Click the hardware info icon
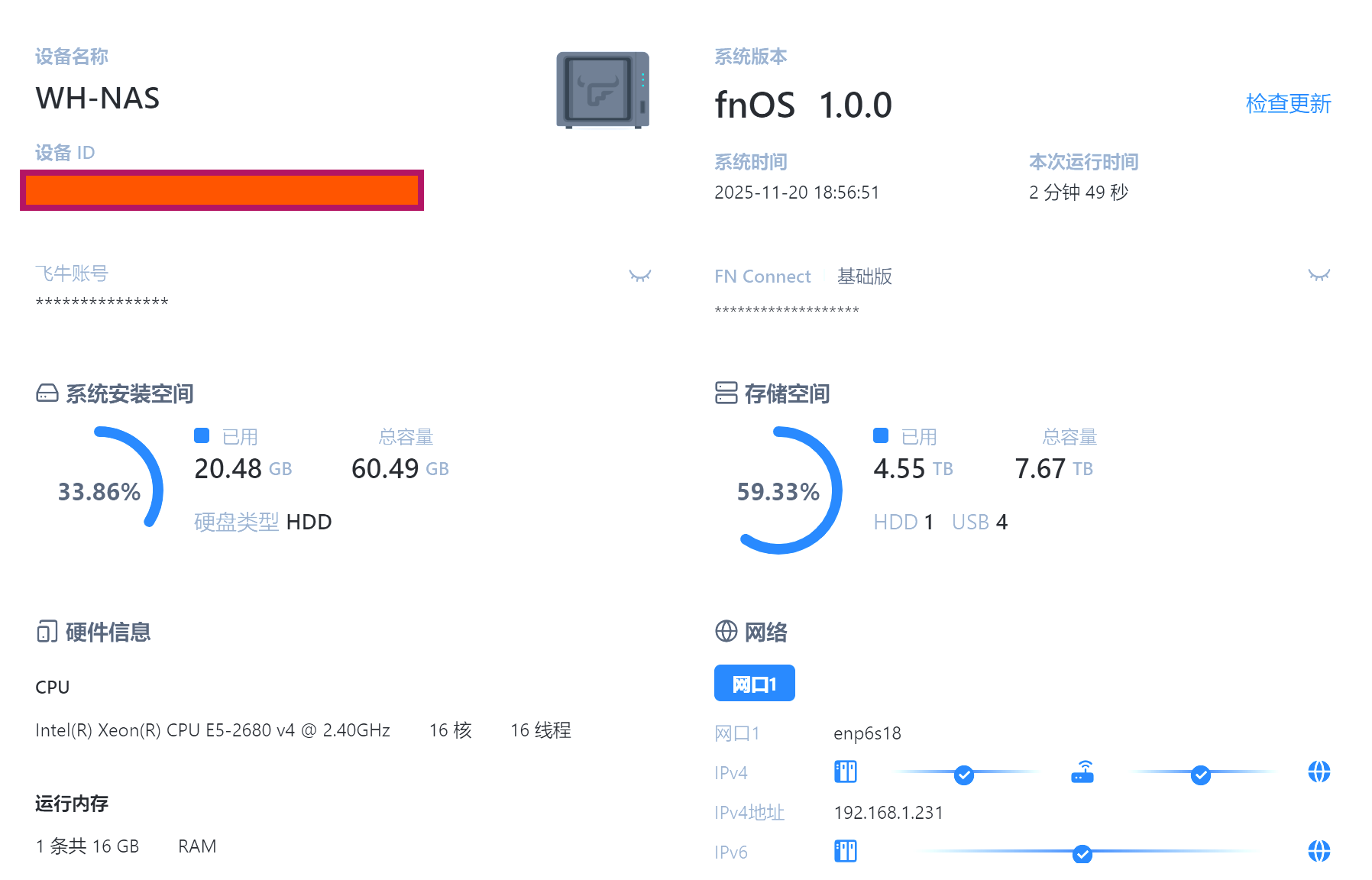This screenshot has width=1372, height=880. (x=47, y=632)
